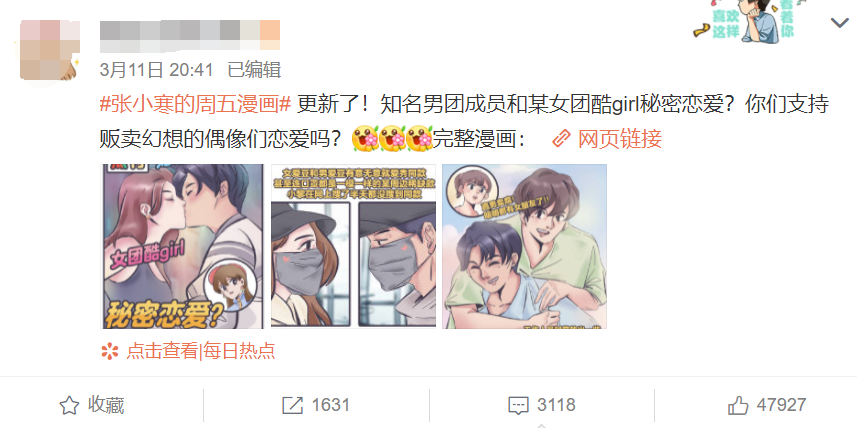This screenshot has height=428, width=857.
Task: View the kissing couple comic thumbnail
Action: pyautogui.click(x=183, y=247)
